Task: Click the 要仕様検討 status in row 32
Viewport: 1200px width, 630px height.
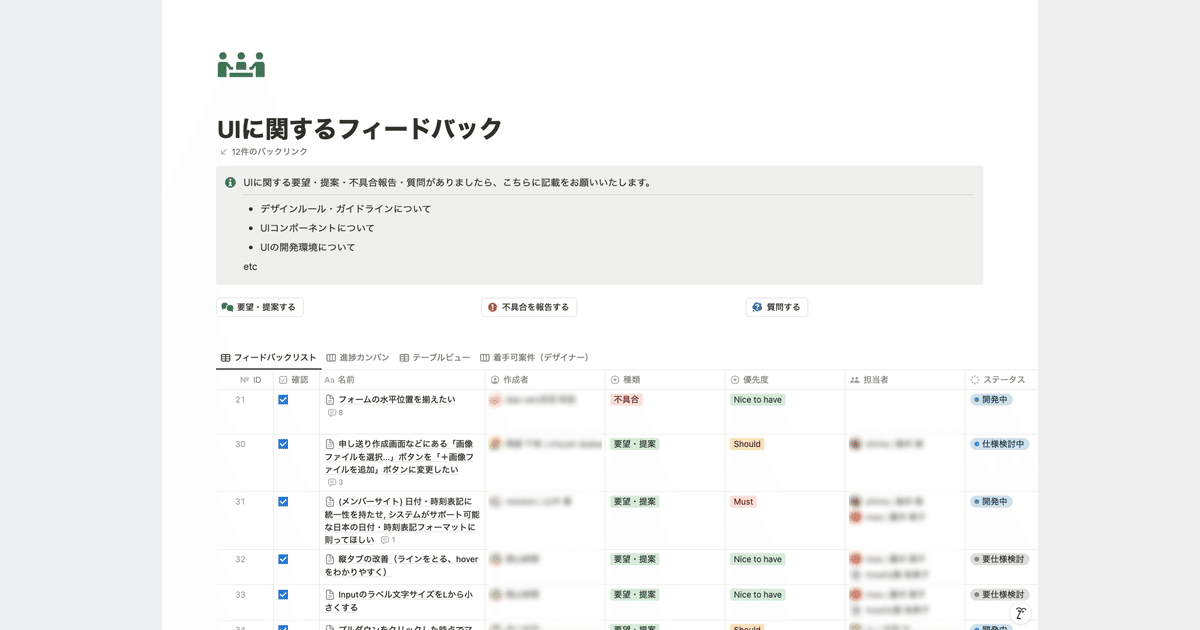Action: pos(999,560)
